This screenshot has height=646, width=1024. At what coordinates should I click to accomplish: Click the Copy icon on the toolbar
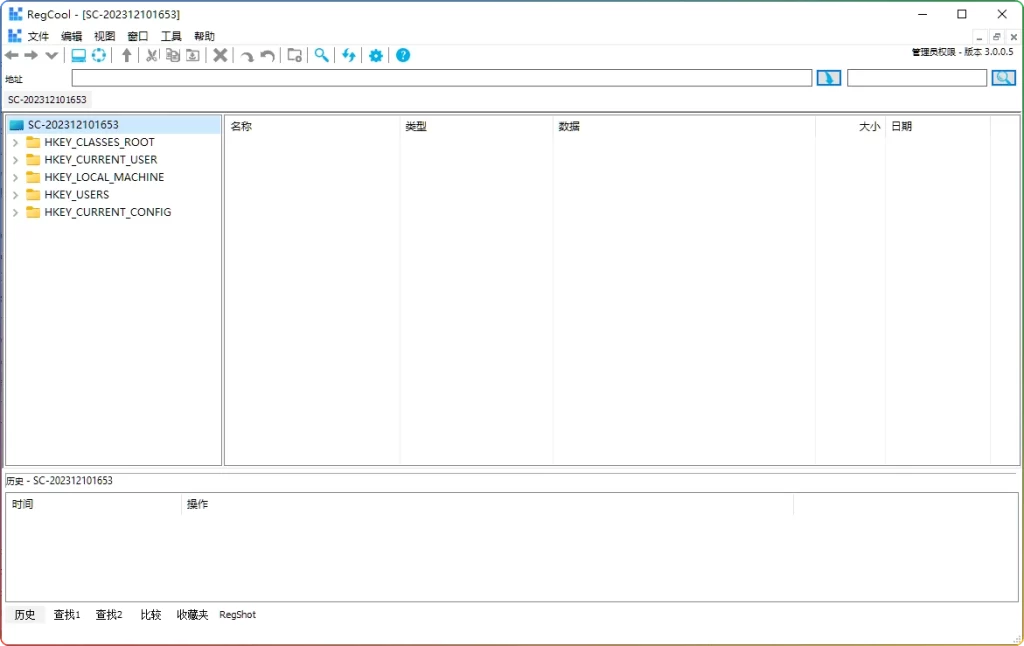[172, 55]
